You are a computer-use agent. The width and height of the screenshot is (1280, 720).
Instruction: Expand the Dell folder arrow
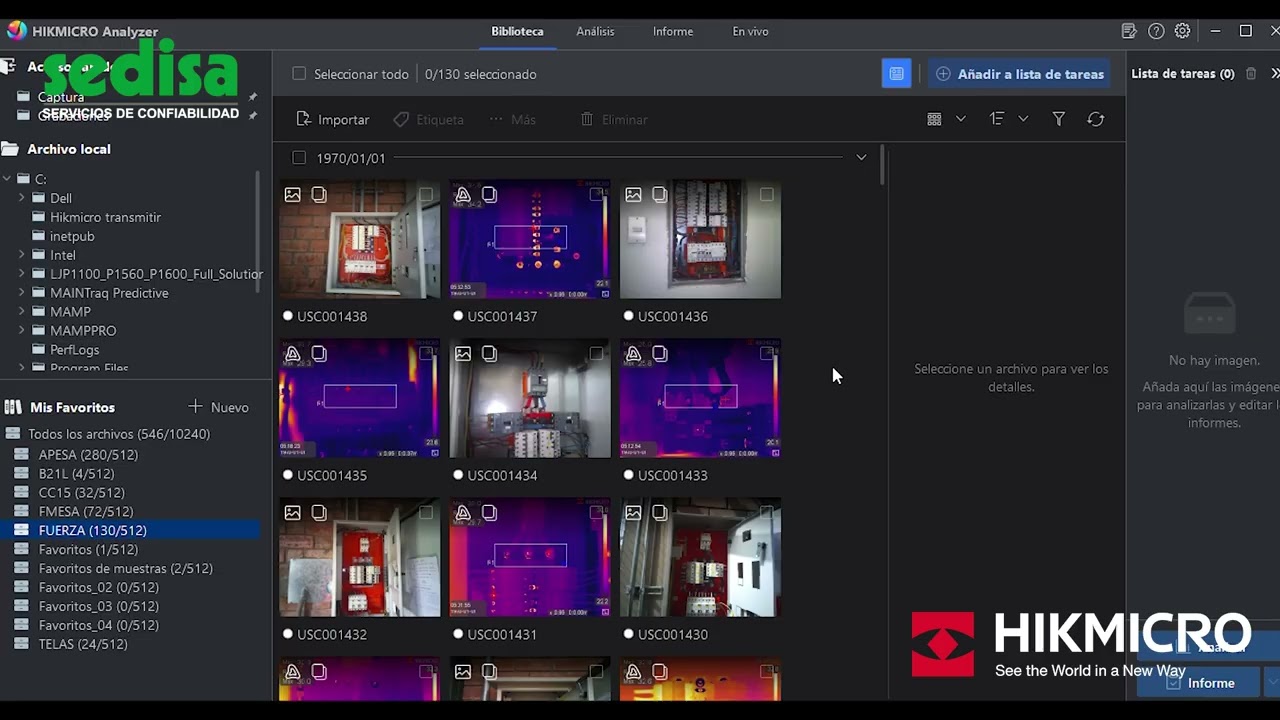[x=22, y=198]
